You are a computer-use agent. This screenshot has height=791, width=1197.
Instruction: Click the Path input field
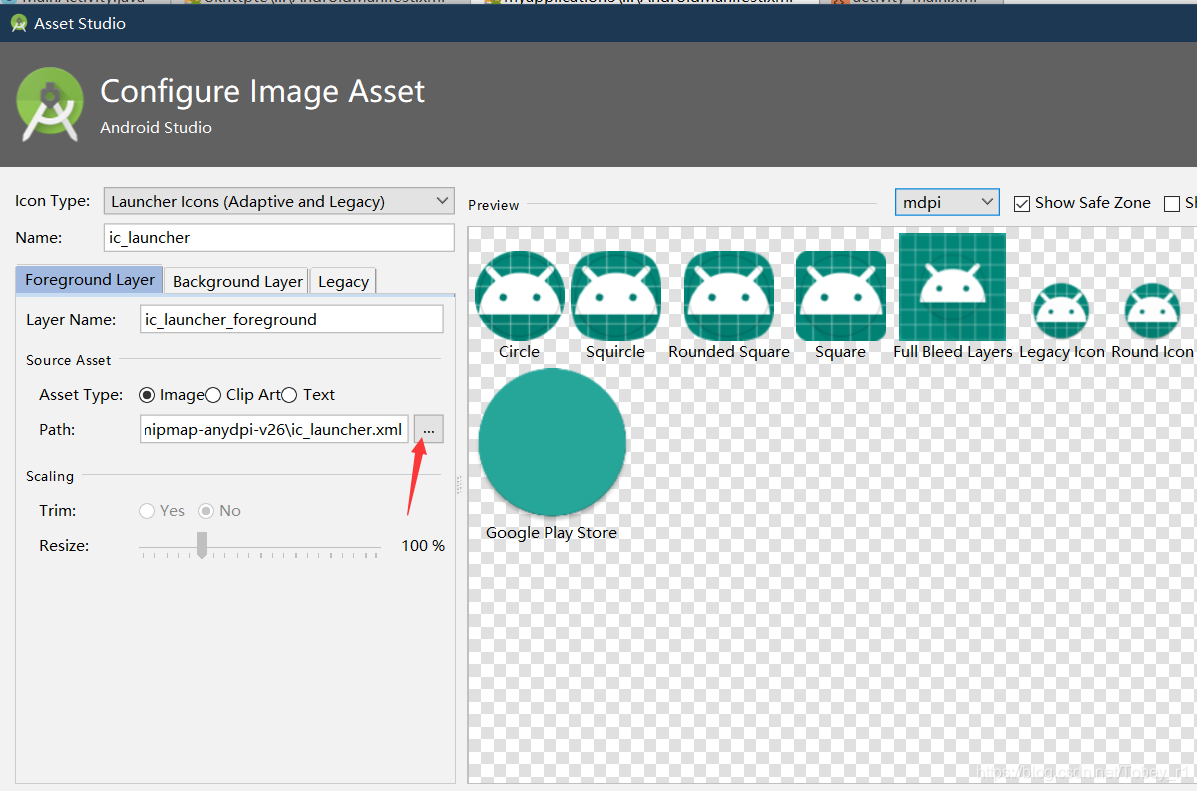(275, 430)
